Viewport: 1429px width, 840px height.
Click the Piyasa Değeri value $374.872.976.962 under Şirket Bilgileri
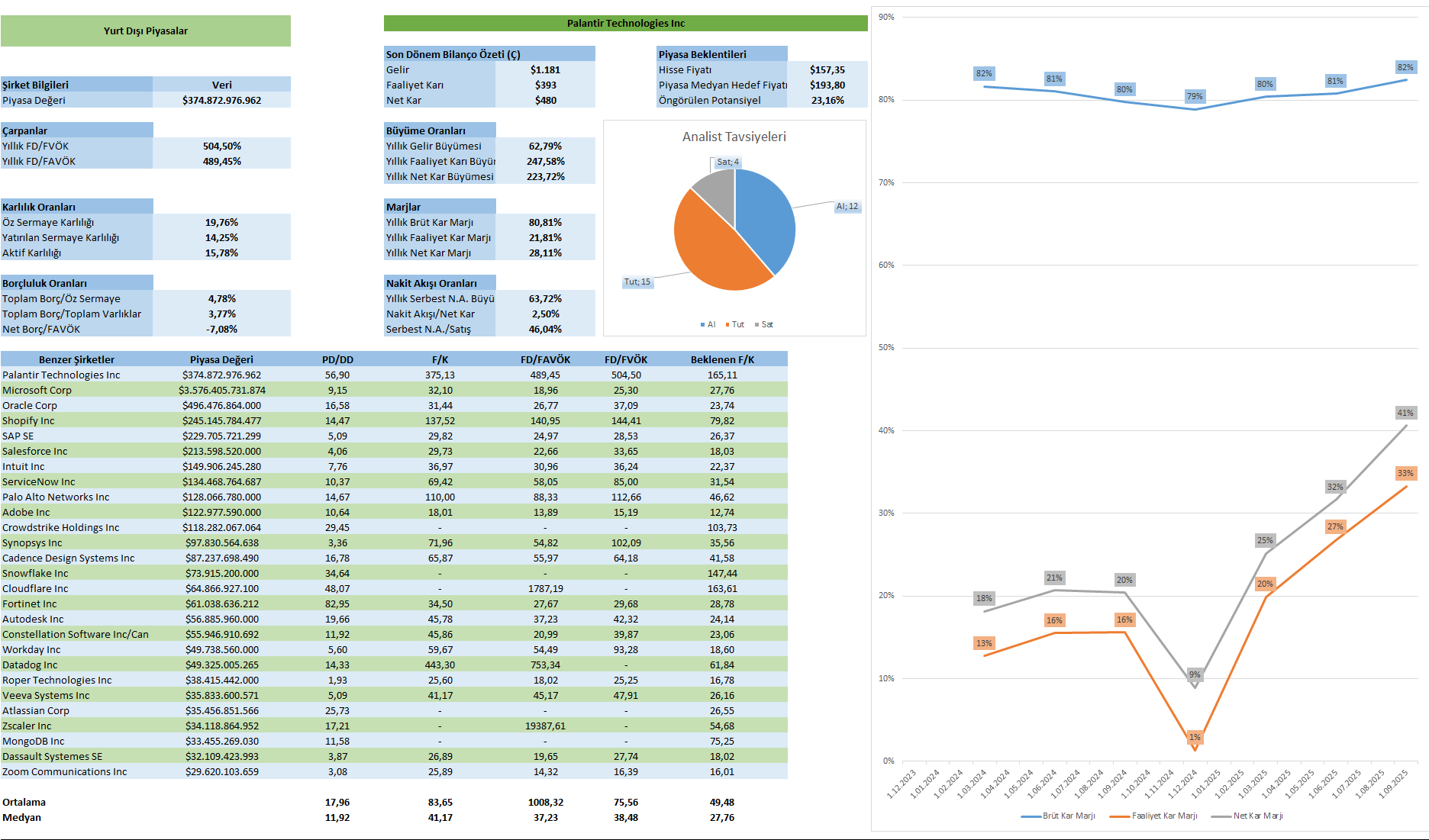[221, 100]
